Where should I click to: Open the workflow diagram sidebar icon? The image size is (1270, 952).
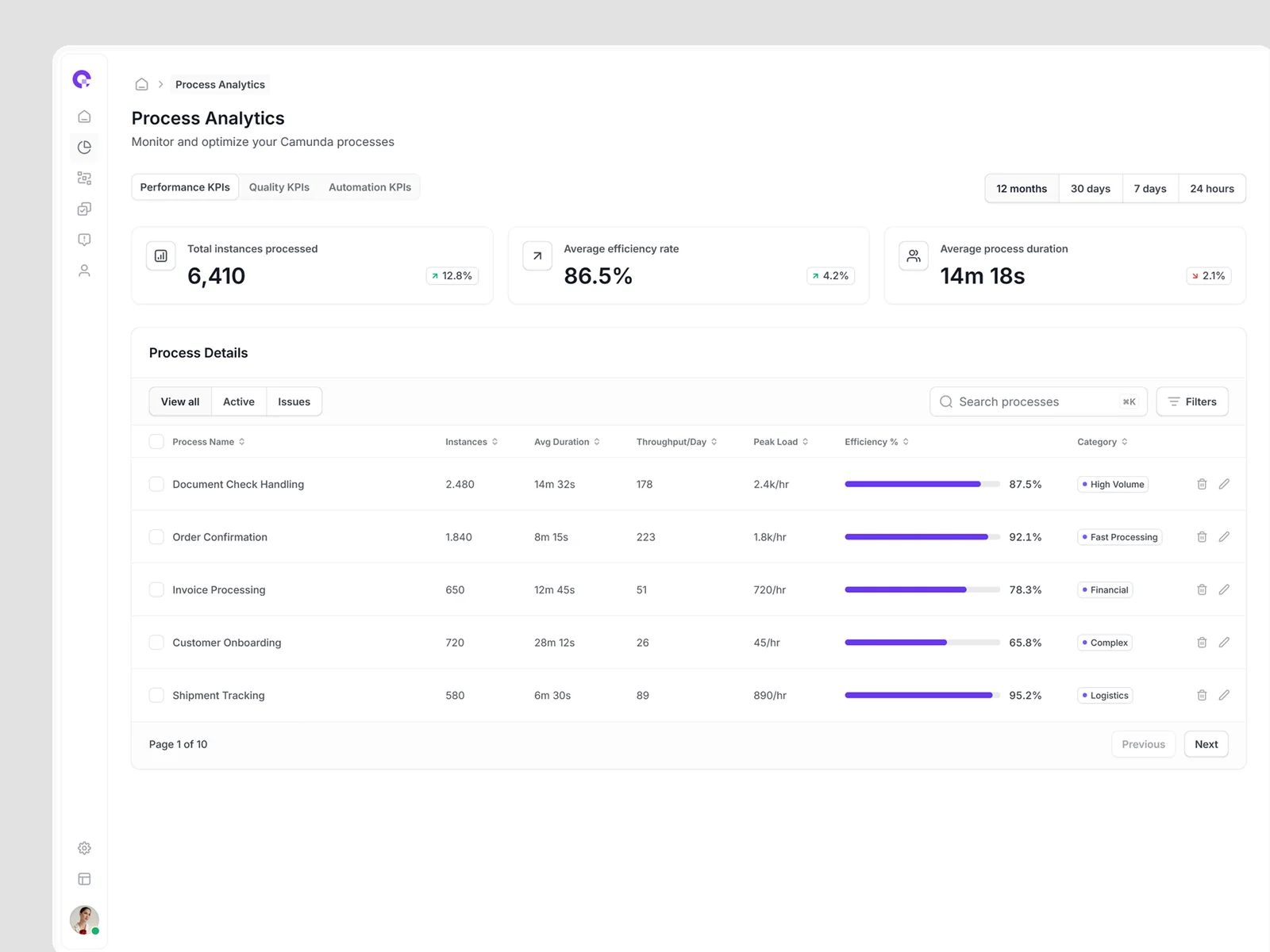click(x=84, y=178)
